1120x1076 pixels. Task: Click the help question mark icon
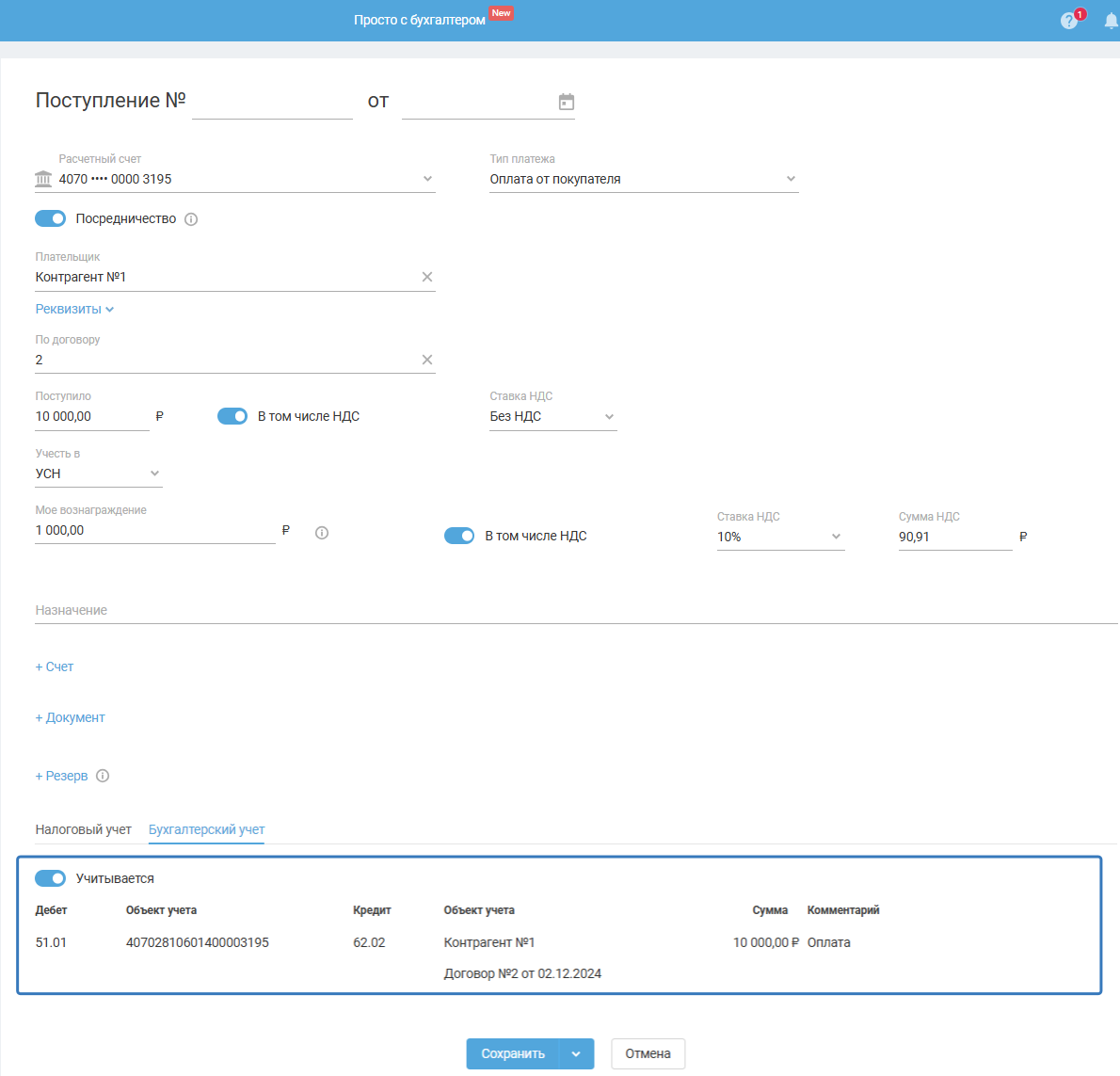(x=1068, y=21)
